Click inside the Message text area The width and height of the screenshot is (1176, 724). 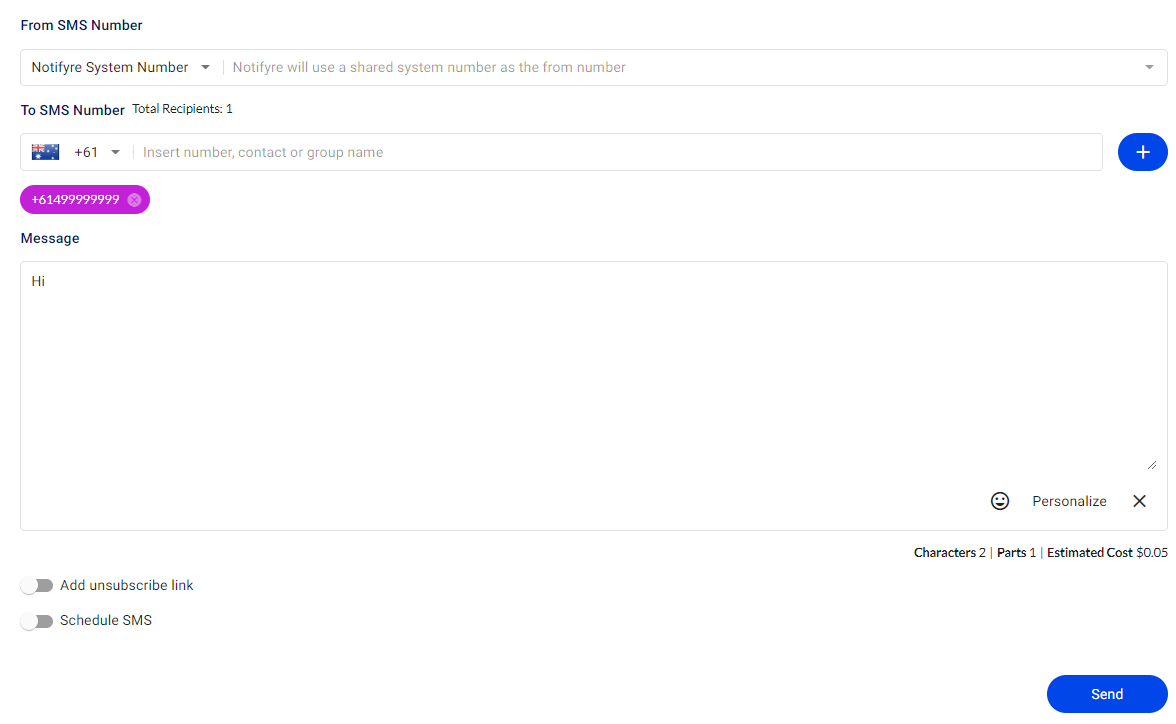(593, 368)
